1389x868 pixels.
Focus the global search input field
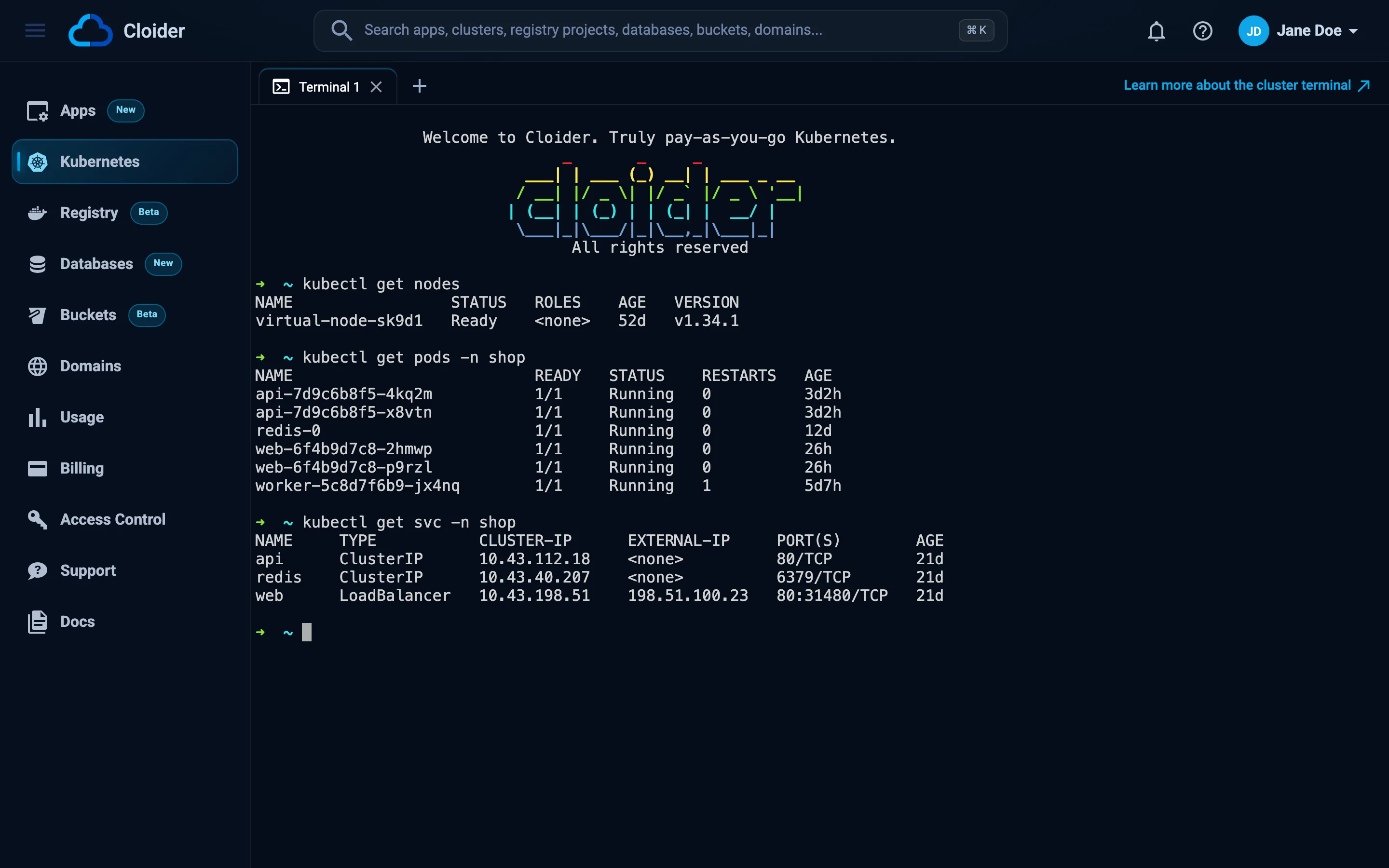660,30
